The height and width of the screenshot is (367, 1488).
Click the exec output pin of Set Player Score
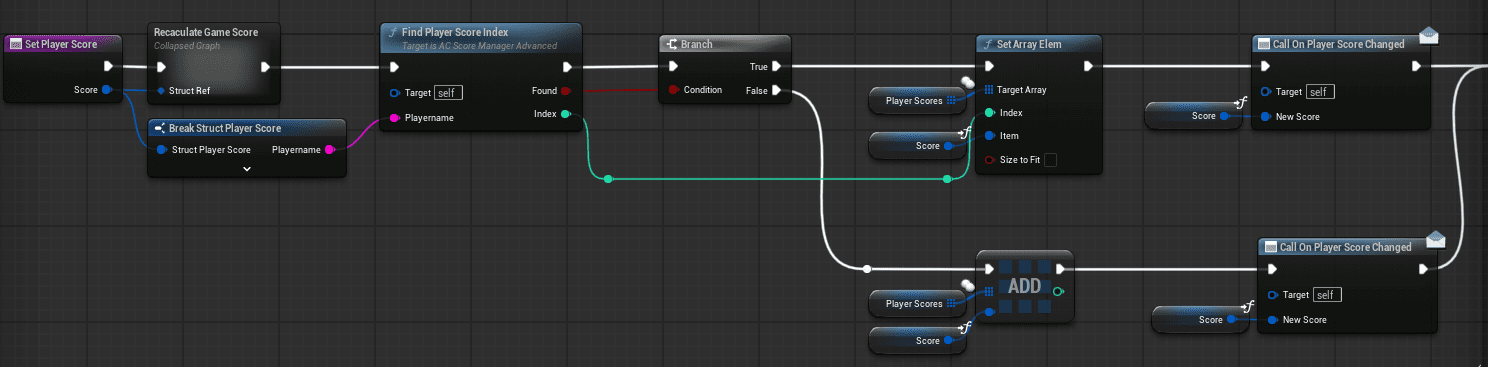click(108, 67)
